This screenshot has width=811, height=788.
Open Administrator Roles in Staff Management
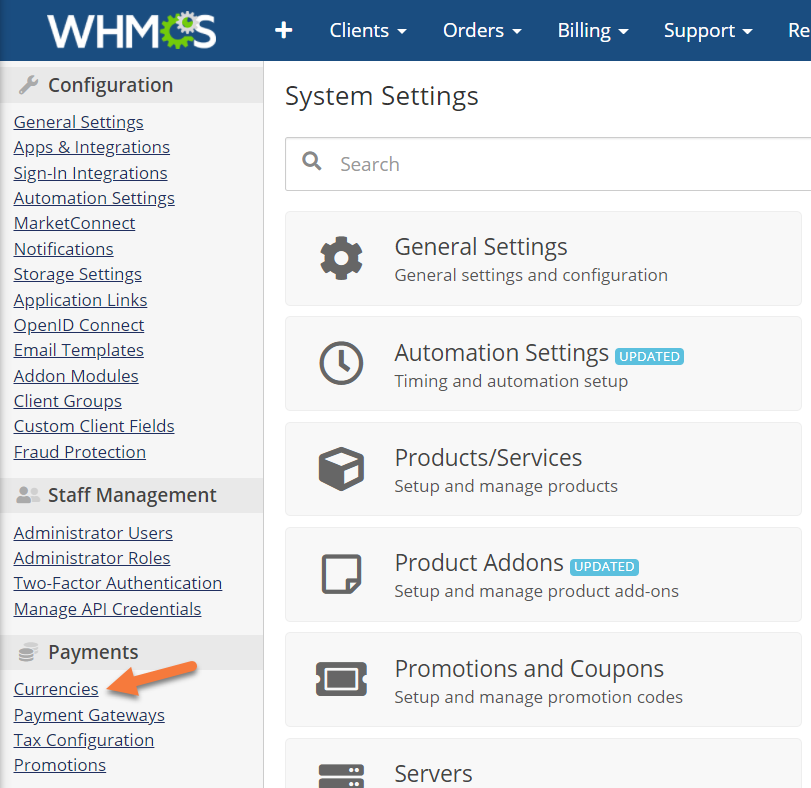point(92,558)
